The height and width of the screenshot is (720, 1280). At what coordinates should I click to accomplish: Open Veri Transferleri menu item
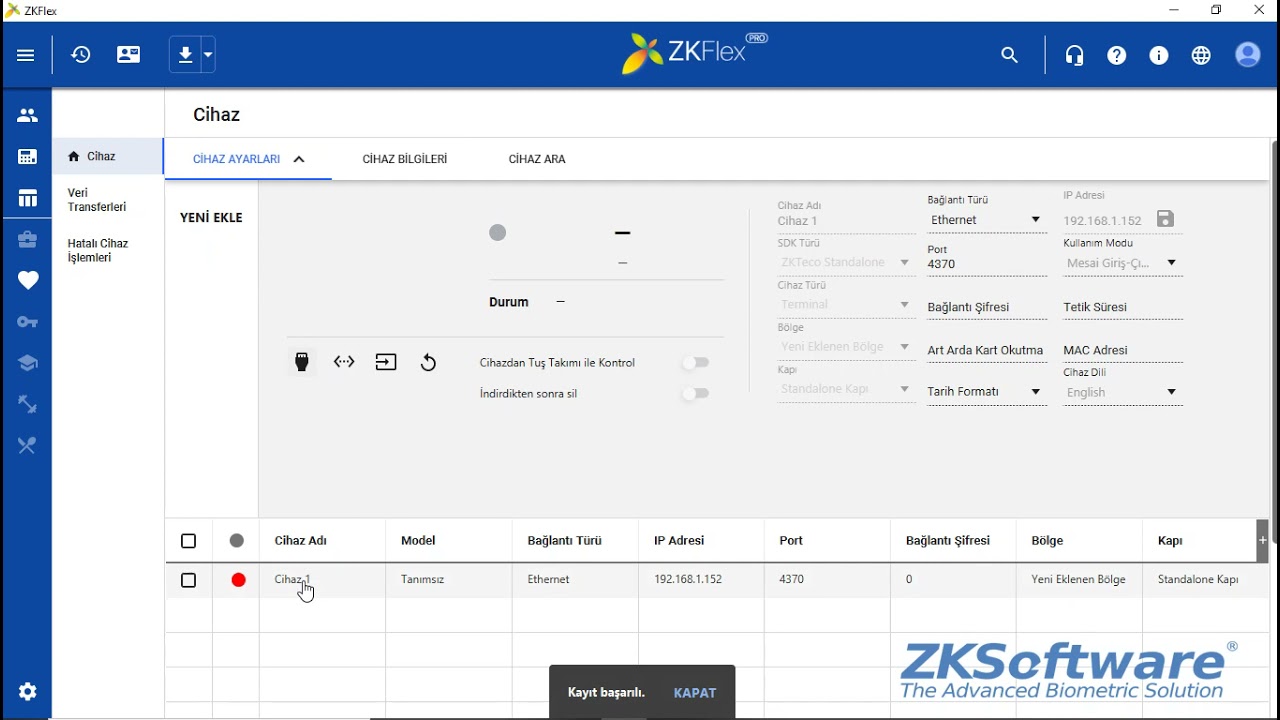tap(97, 200)
